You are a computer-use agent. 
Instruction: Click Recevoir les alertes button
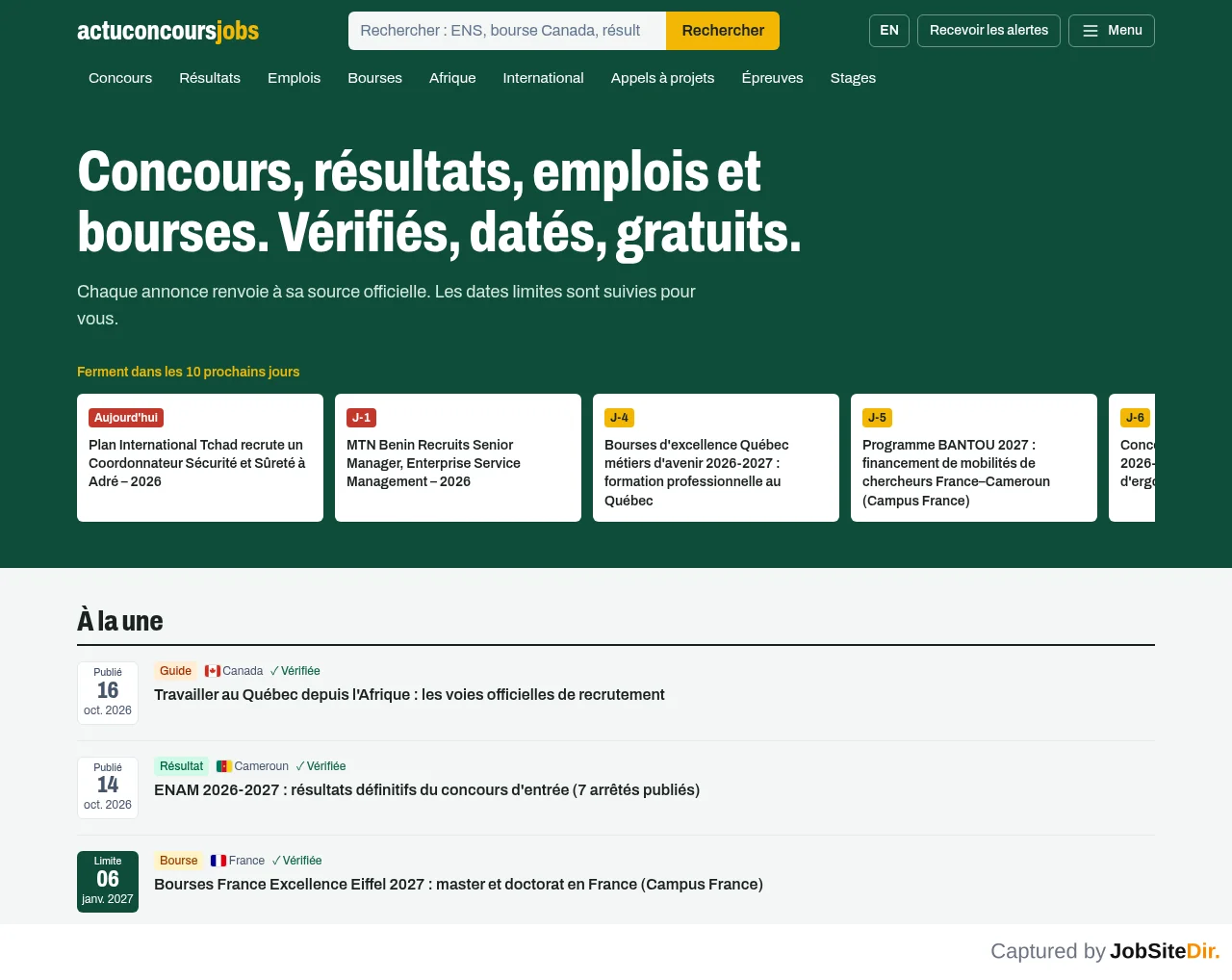click(x=988, y=31)
